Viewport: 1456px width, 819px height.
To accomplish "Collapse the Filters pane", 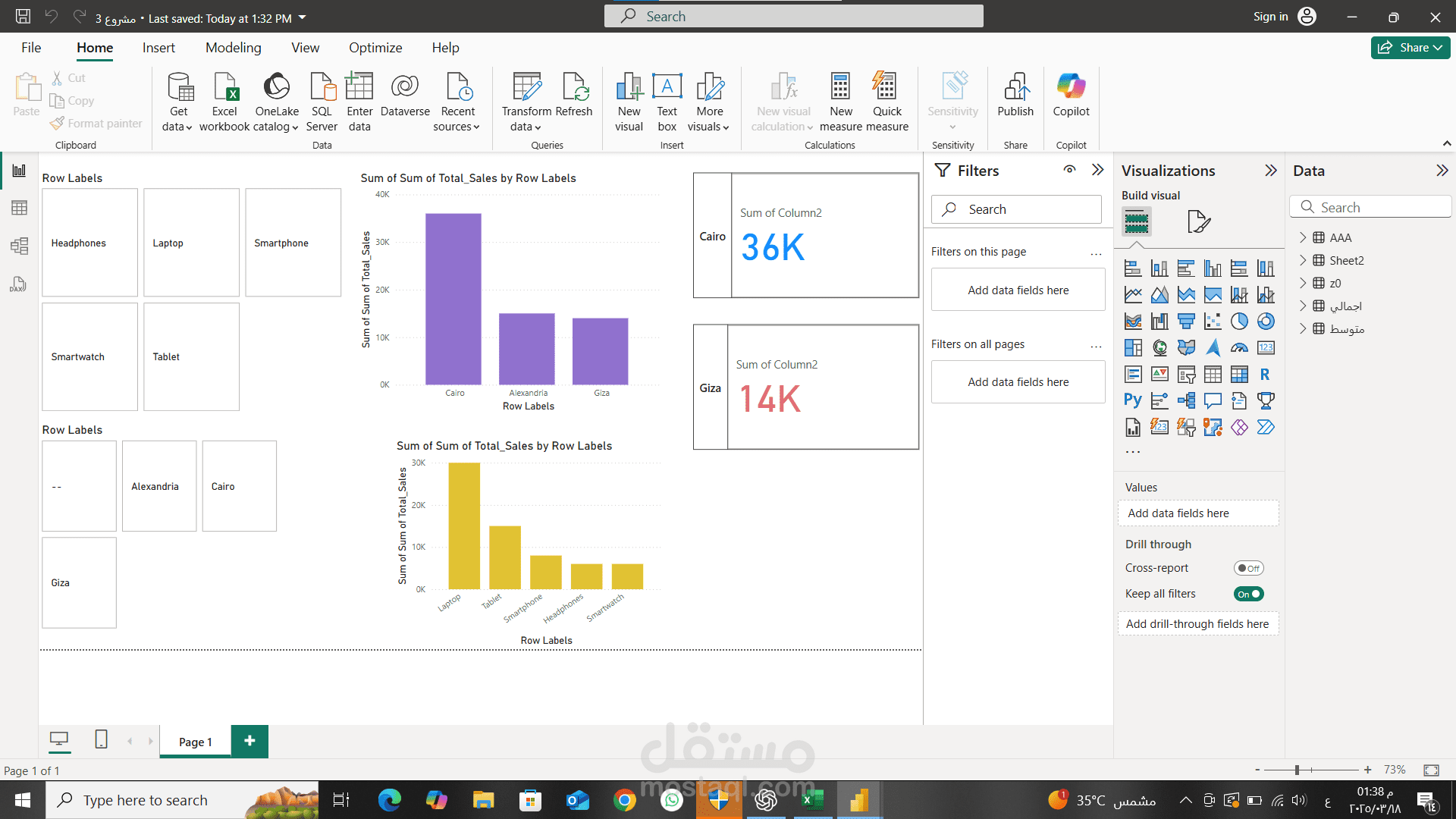I will 1097,170.
